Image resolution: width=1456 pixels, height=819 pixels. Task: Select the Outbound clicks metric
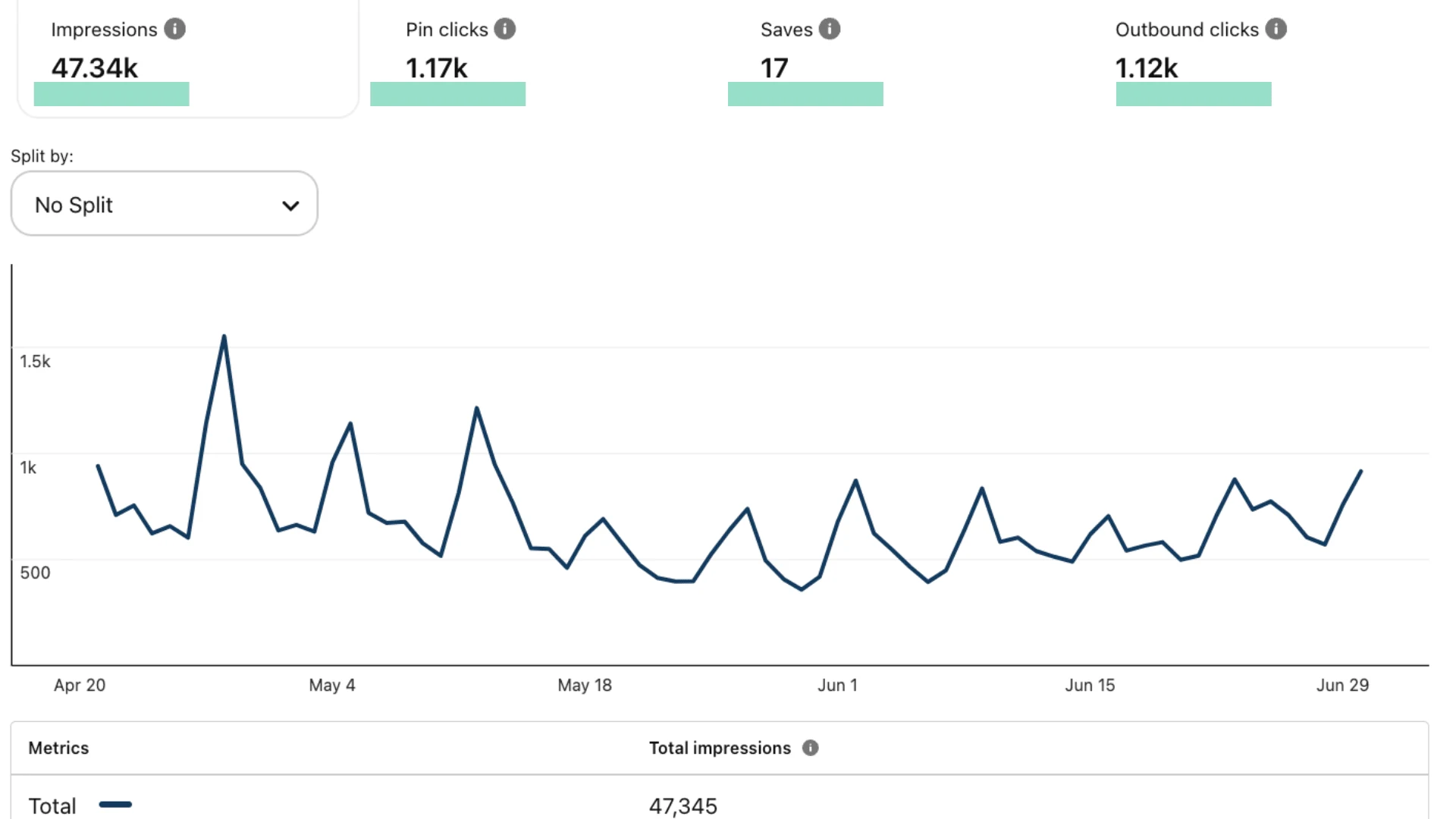(x=1187, y=30)
